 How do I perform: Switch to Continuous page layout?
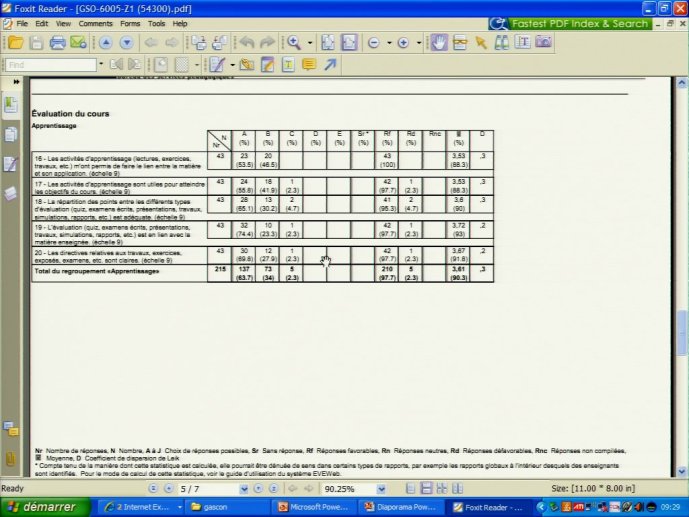(426, 488)
